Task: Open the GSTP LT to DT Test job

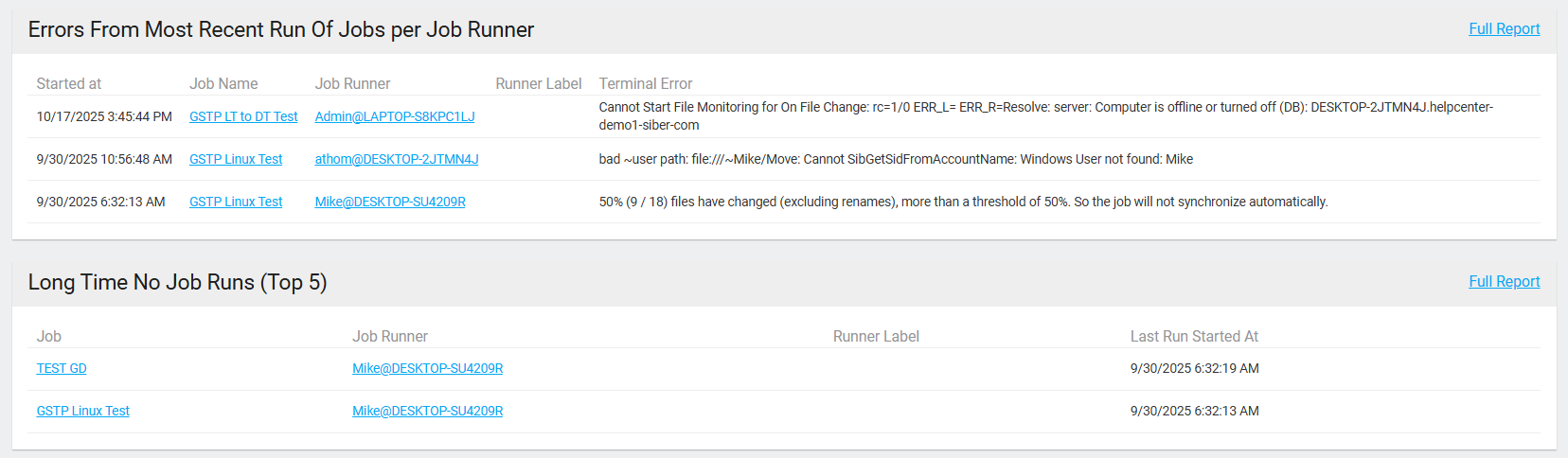Action: point(243,116)
